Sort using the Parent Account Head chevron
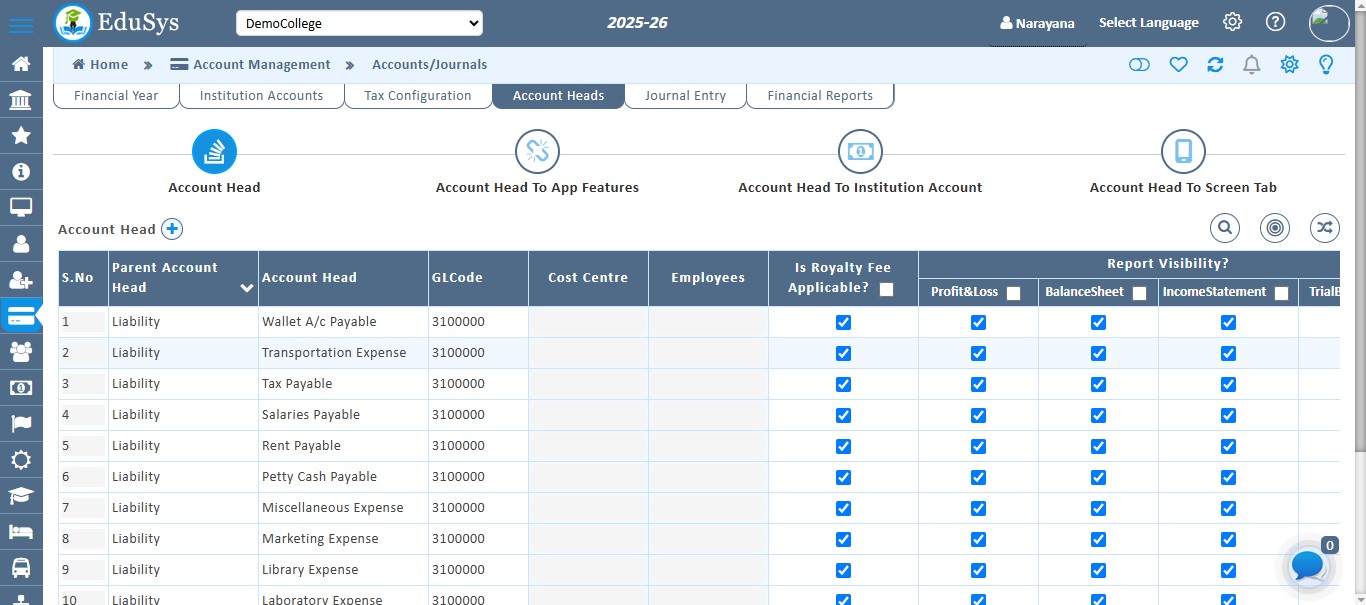Screen dimensions: 1366x605 246,287
